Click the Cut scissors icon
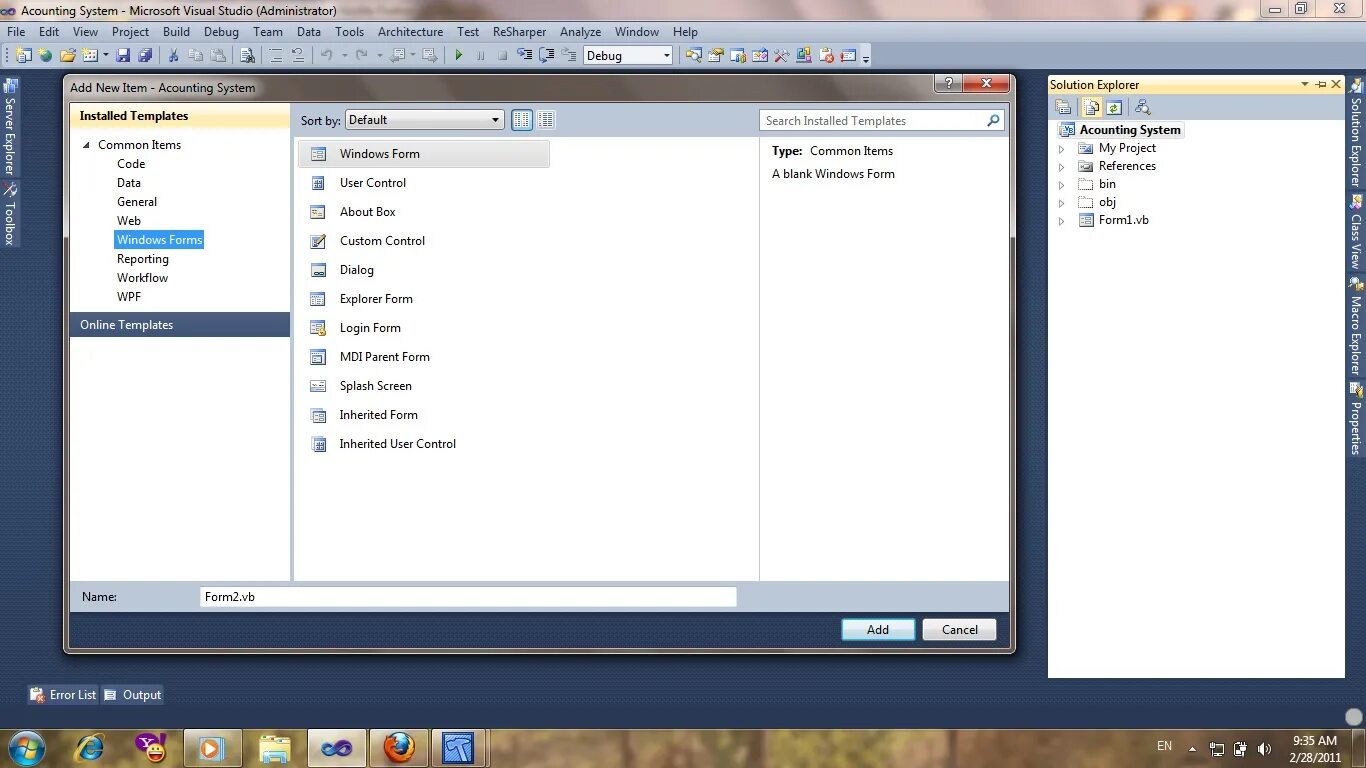 coord(173,56)
